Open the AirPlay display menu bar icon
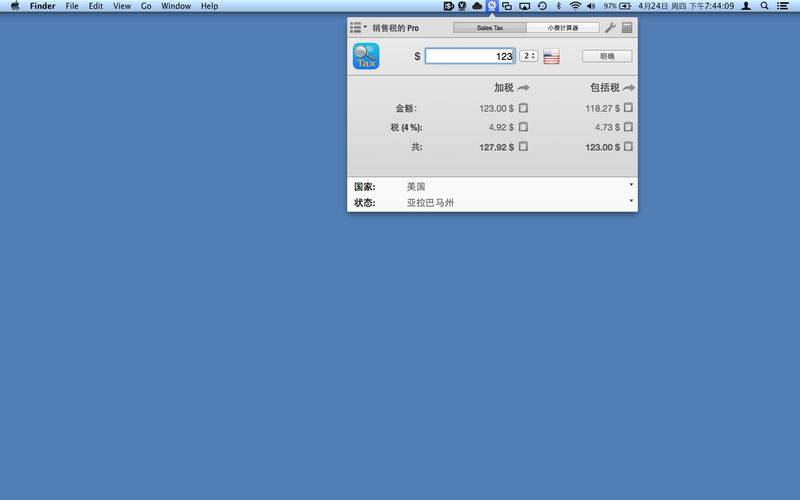Image resolution: width=800 pixels, height=500 pixels. pos(524,6)
